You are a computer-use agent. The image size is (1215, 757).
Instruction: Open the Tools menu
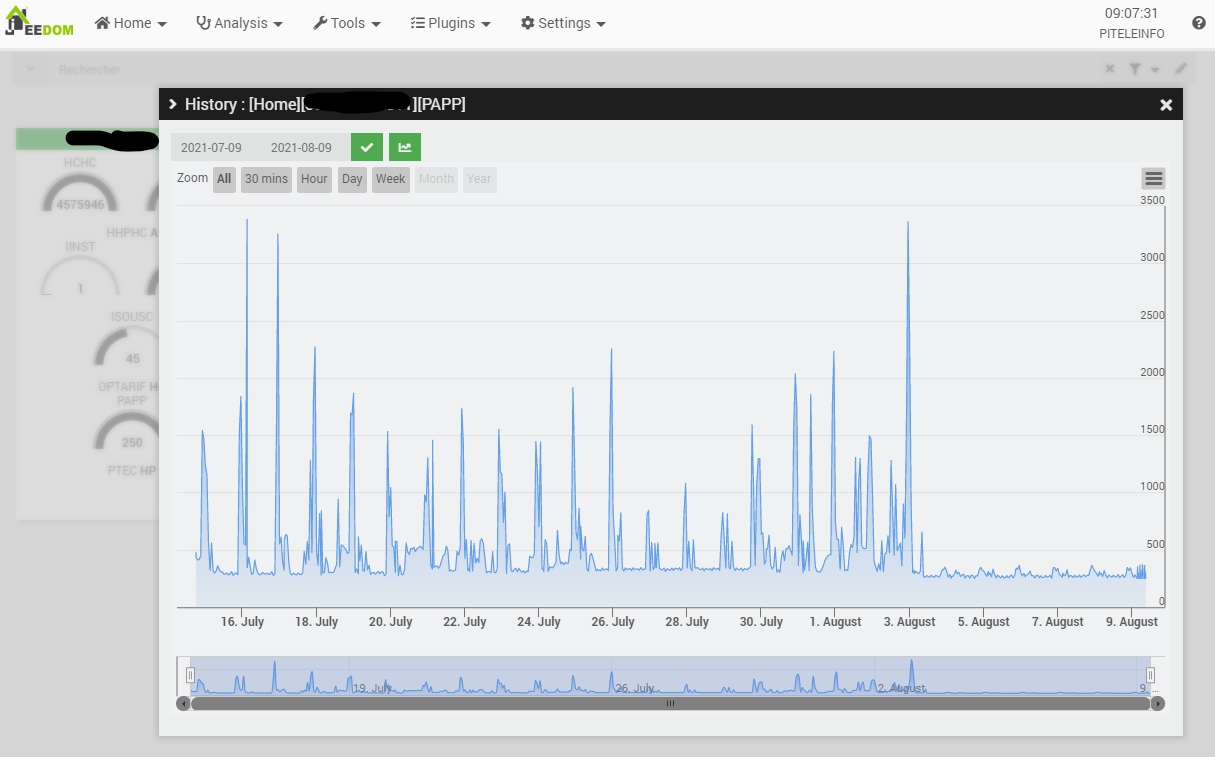point(347,23)
